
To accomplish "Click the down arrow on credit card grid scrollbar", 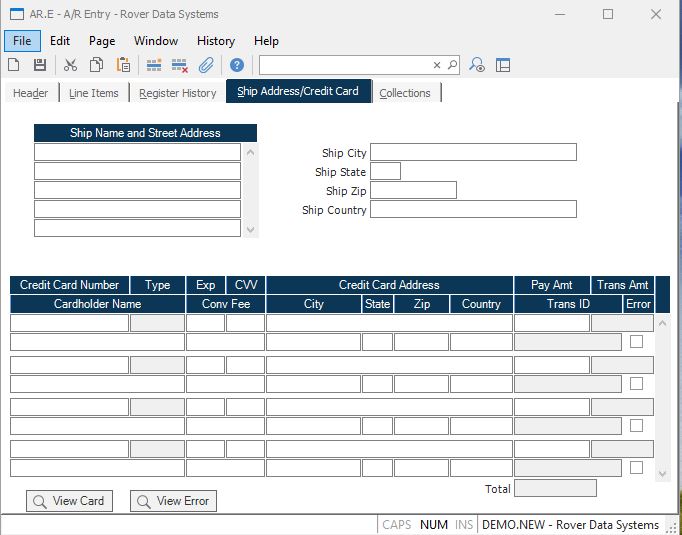I will click(x=661, y=473).
